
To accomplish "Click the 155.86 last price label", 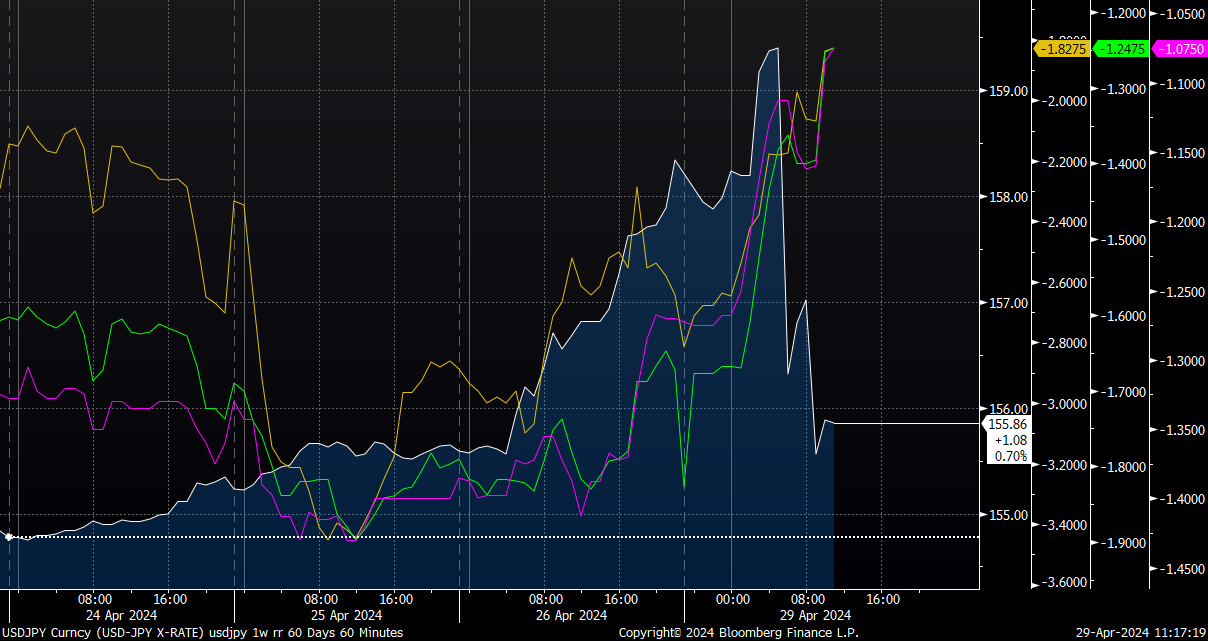I will [1007, 424].
